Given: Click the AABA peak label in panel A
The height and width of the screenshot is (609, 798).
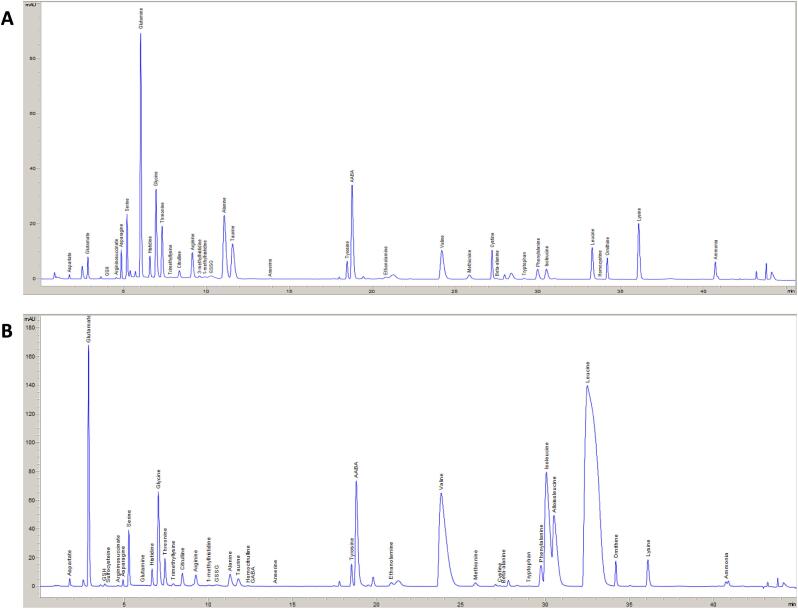Looking at the screenshot, I should click(x=352, y=177).
